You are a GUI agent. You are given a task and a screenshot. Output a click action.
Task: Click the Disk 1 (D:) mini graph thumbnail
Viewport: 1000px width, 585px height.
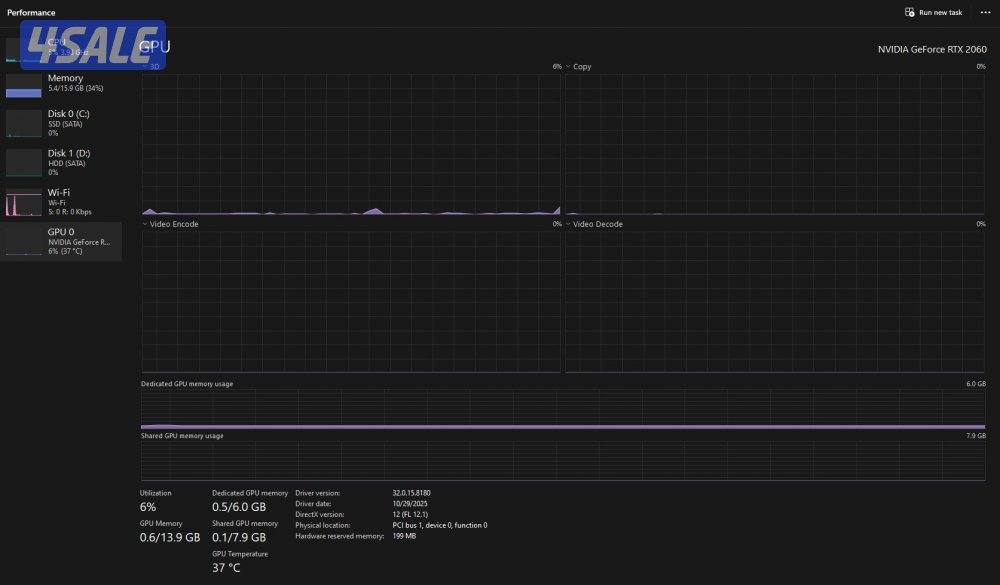coord(24,163)
